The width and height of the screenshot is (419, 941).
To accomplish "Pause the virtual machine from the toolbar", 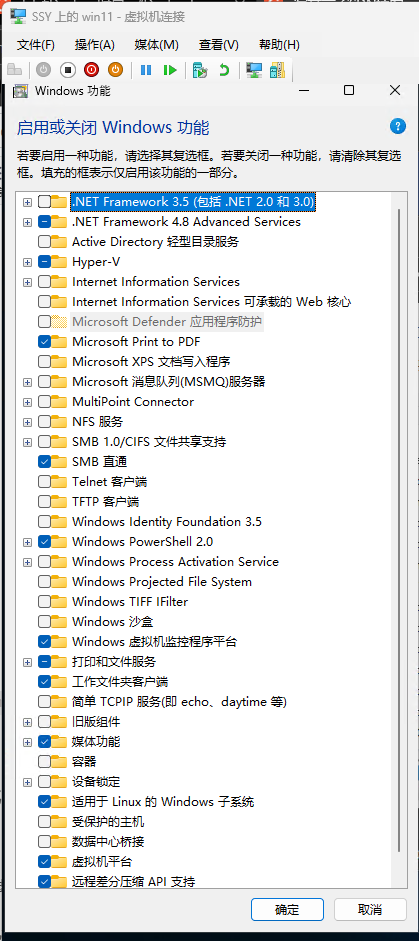I will 146,70.
